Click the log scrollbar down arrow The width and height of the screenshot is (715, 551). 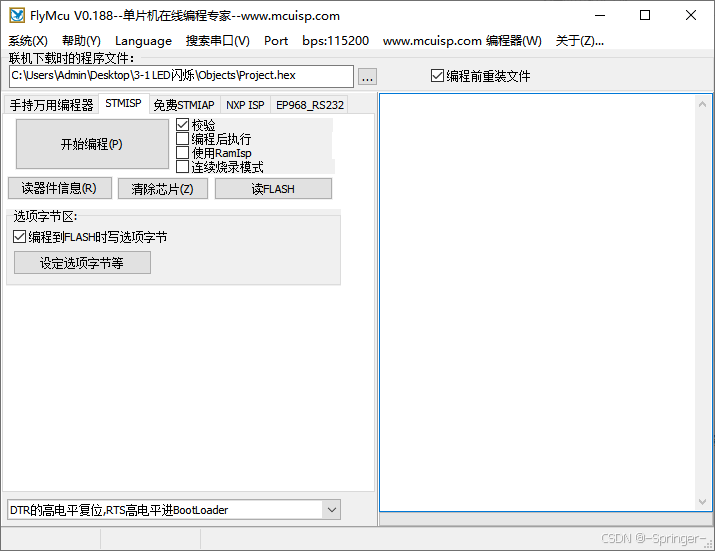pyautogui.click(x=702, y=502)
